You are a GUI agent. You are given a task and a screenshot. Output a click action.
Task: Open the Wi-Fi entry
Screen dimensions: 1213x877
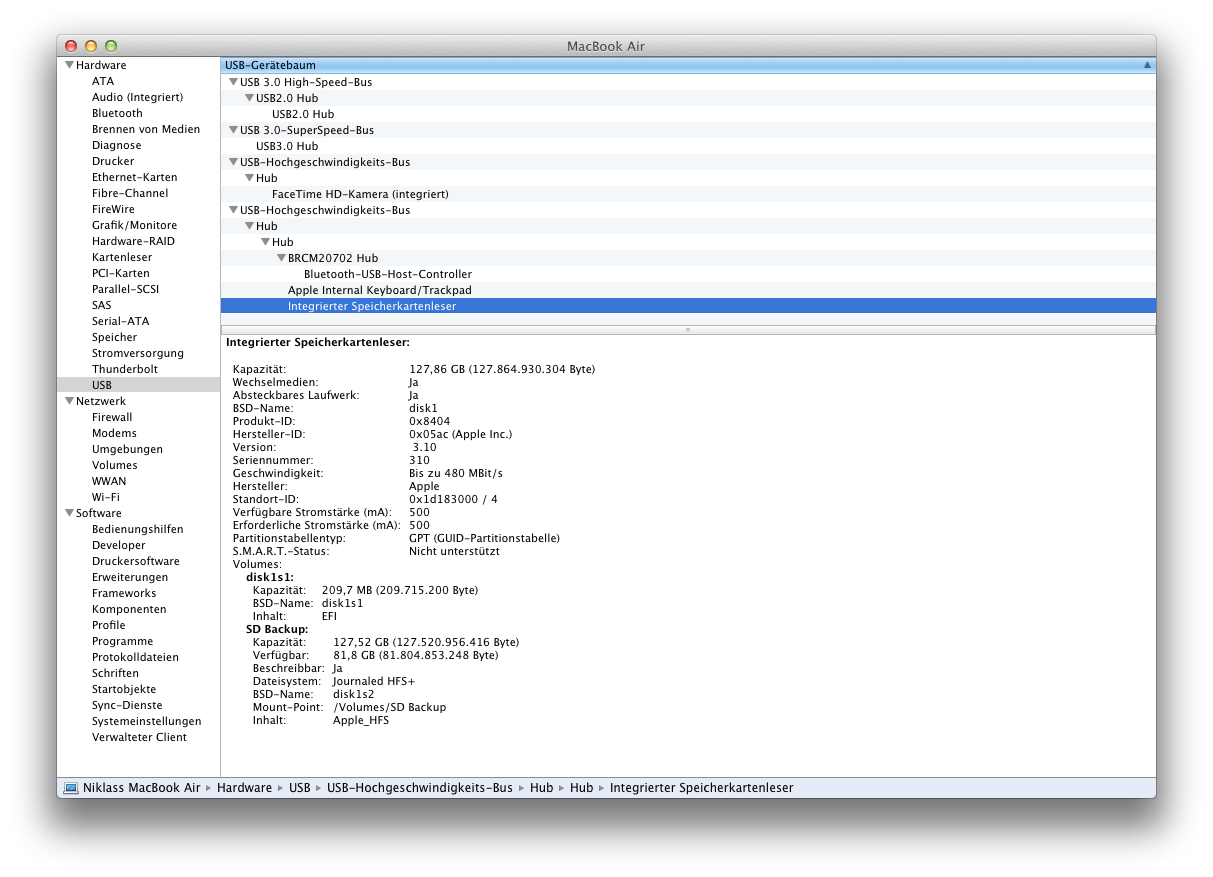[x=106, y=497]
